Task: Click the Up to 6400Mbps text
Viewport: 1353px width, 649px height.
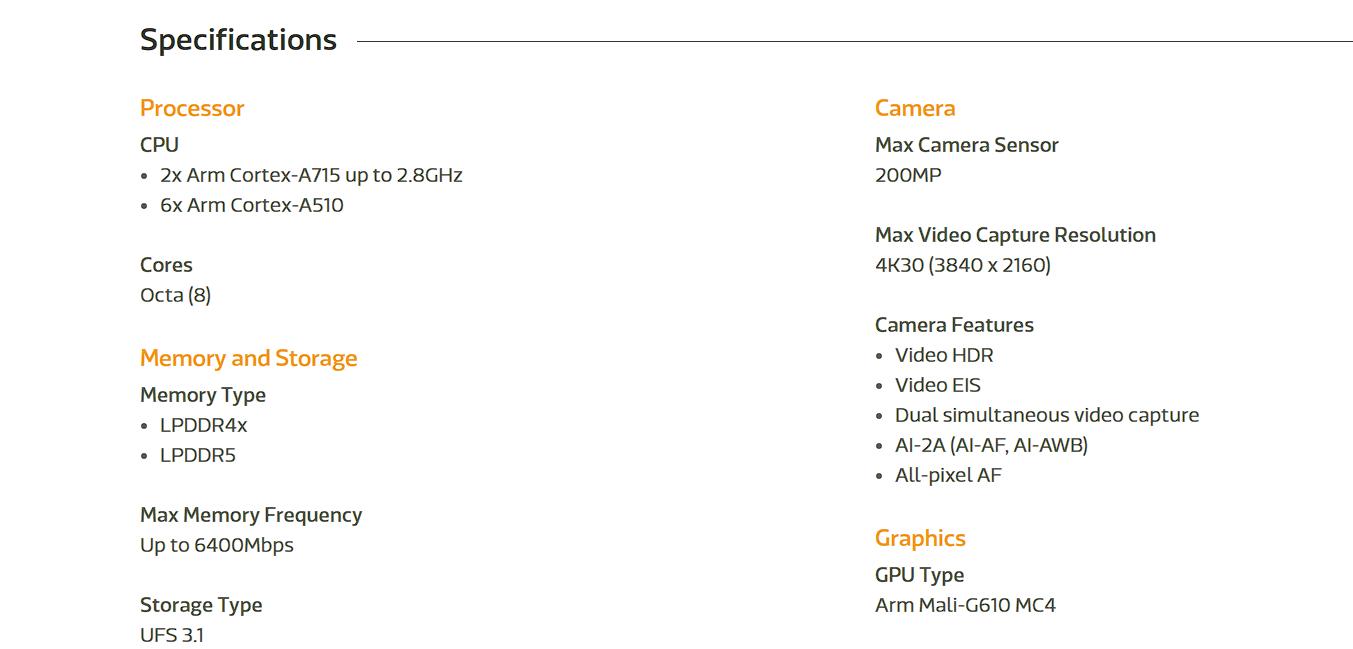Action: tap(217, 545)
